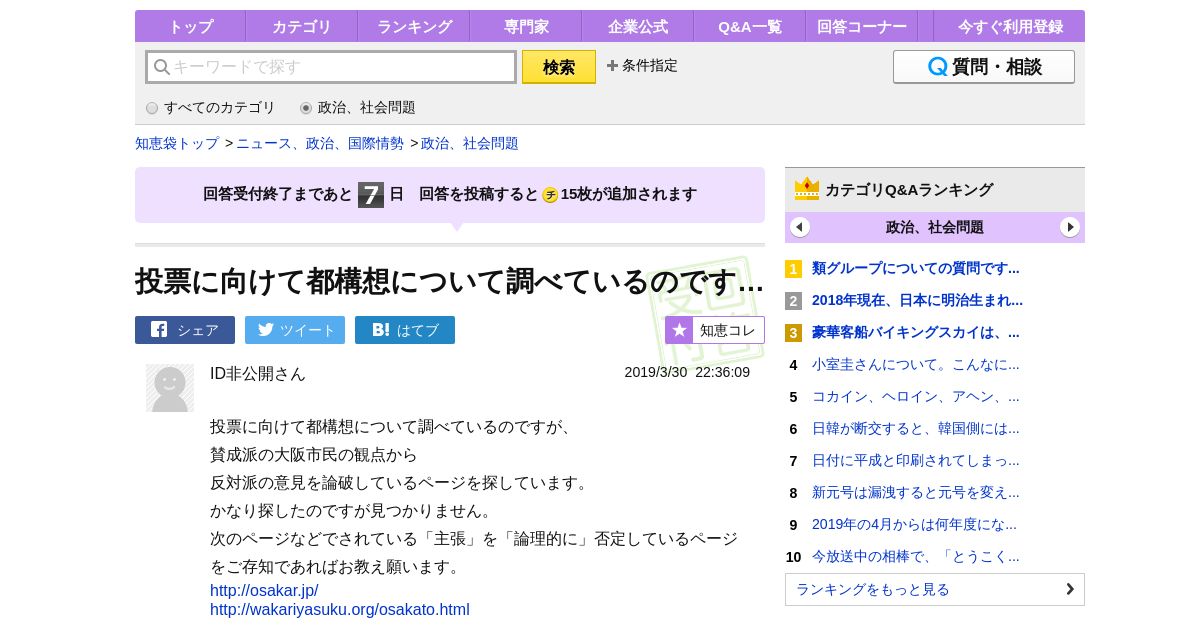Add question to 知恵コレ

point(715,330)
